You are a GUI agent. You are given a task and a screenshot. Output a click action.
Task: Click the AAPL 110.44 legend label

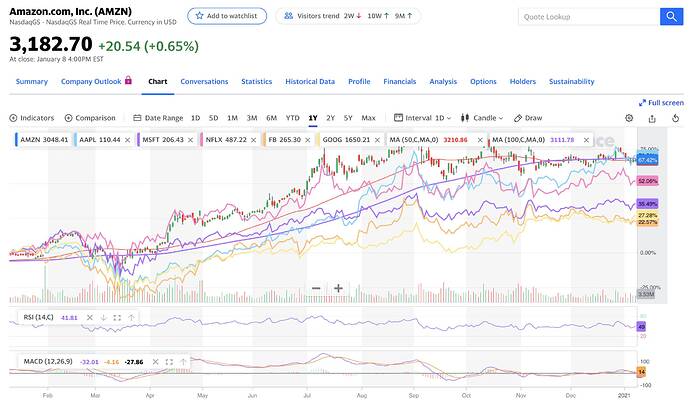click(100, 140)
